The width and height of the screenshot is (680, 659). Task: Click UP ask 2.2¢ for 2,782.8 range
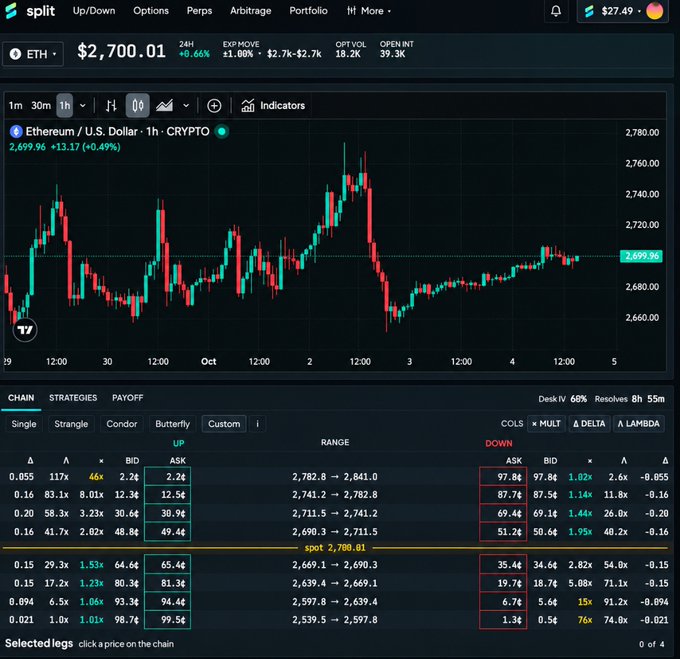(167, 476)
